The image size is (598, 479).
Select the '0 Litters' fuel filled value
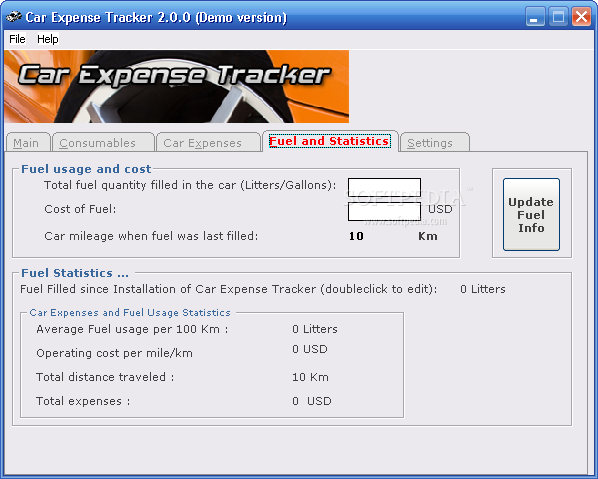click(x=482, y=289)
